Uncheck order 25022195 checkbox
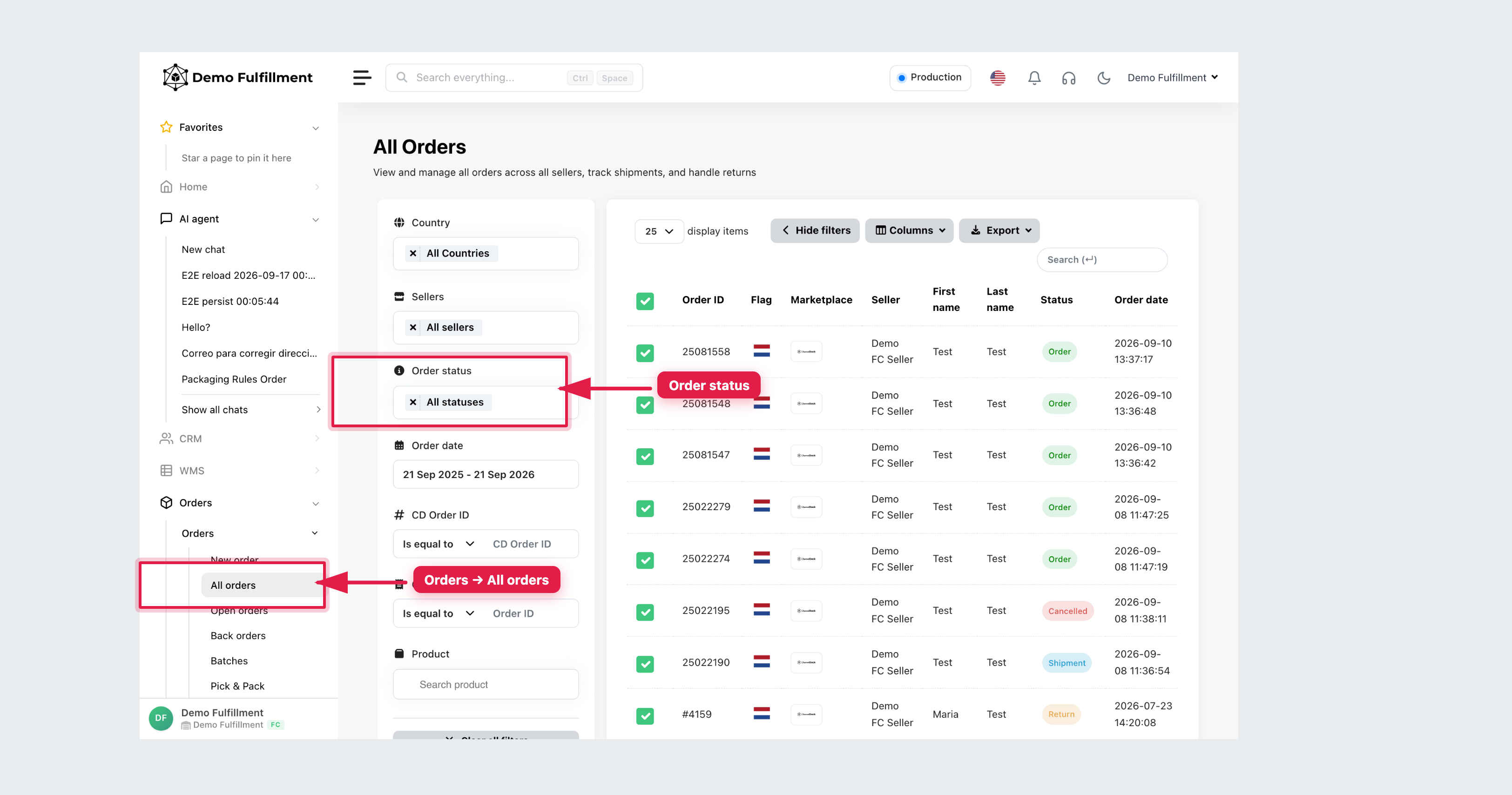1512x795 pixels. click(645, 612)
